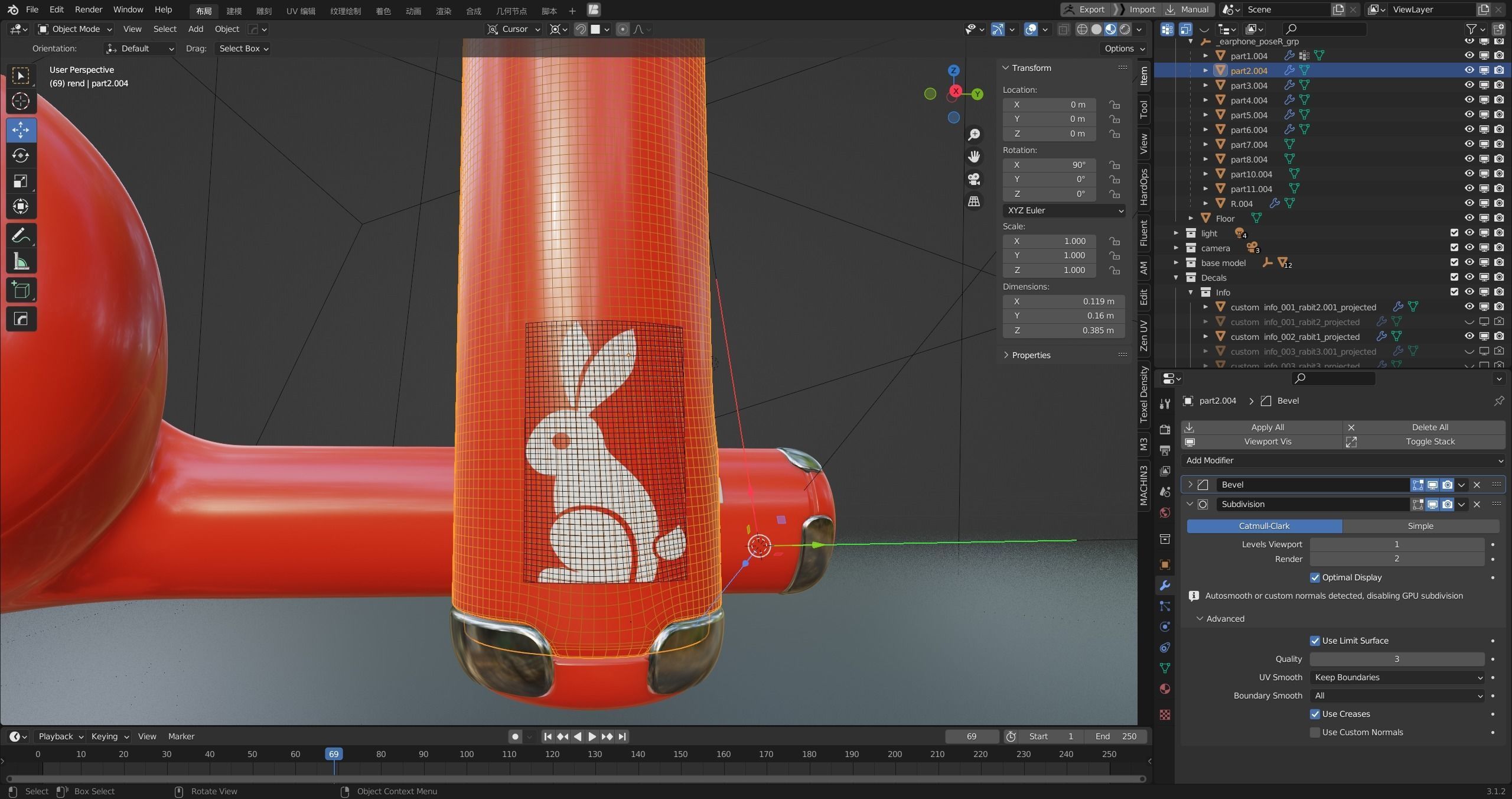Screen dimensions: 1512x799
Task: Enable Use Custom Normals checkbox
Action: point(1315,732)
